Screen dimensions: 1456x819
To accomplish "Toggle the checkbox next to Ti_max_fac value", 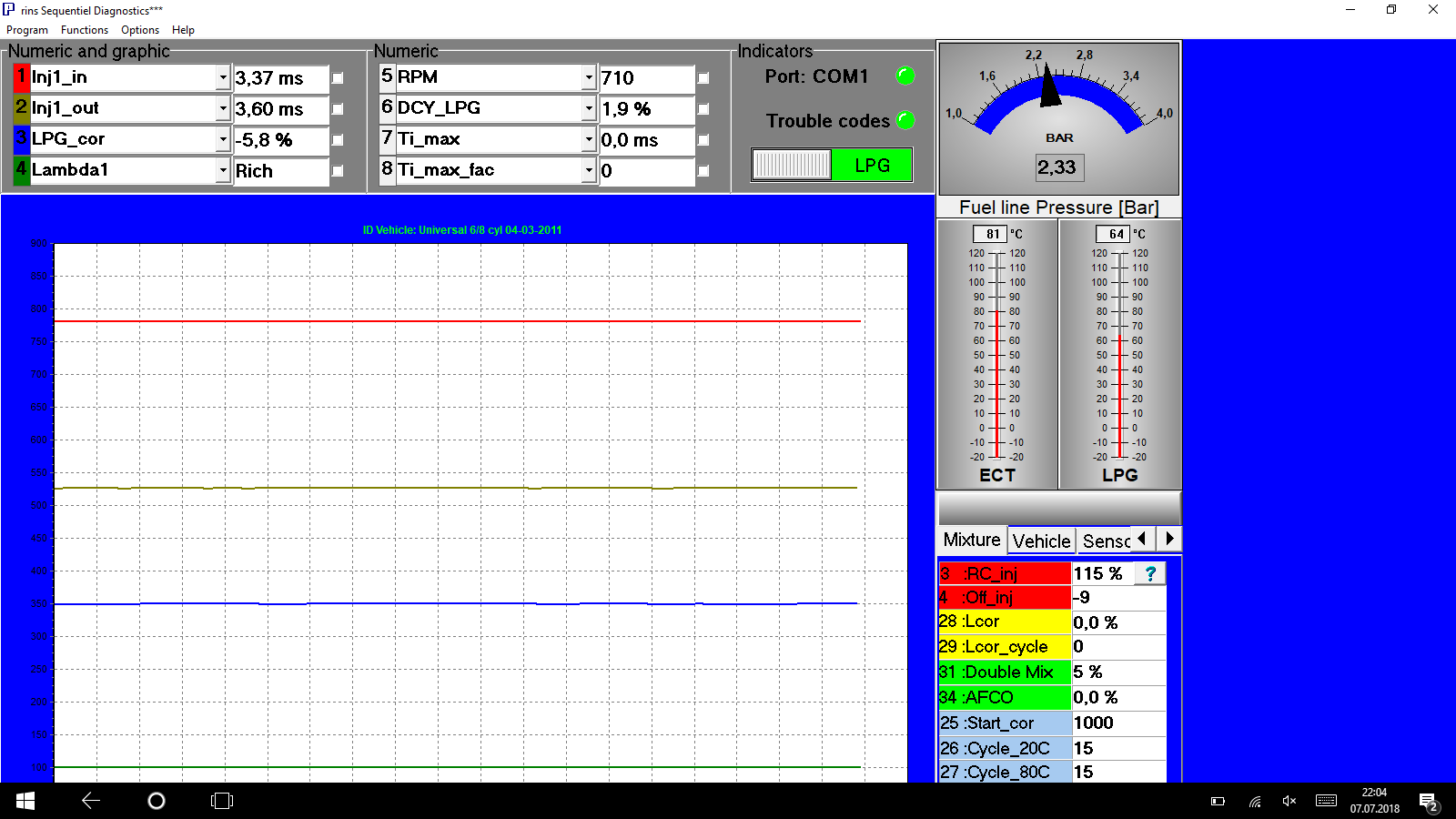I will pos(703,171).
